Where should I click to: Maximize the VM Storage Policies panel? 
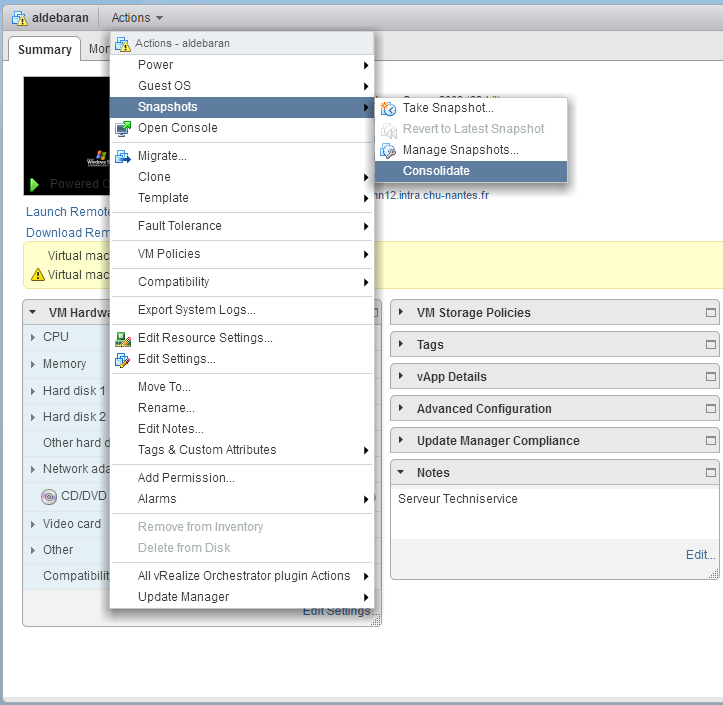[x=711, y=313]
